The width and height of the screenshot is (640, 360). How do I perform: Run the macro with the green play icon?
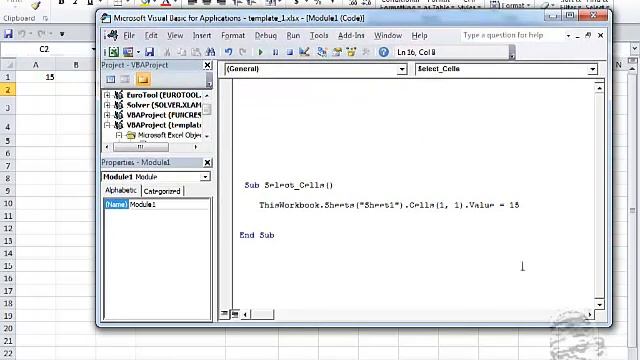click(261, 52)
